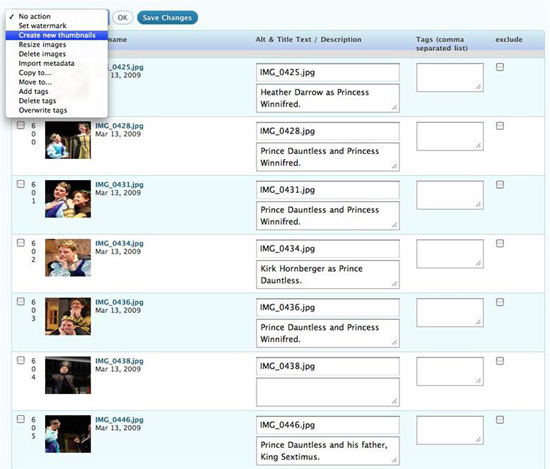This screenshot has width=550, height=469.
Task: Open the IMG_0428.jpg filename link
Action: click(x=119, y=126)
